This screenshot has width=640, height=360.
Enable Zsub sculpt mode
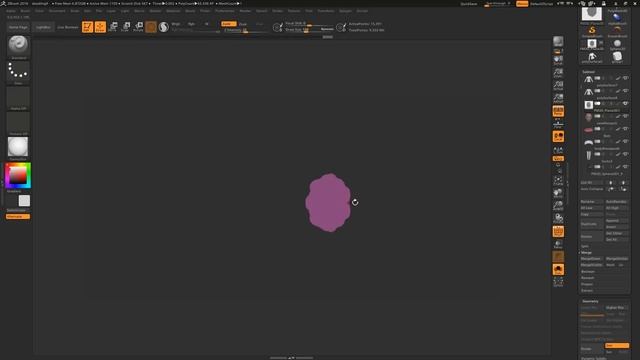coord(243,24)
